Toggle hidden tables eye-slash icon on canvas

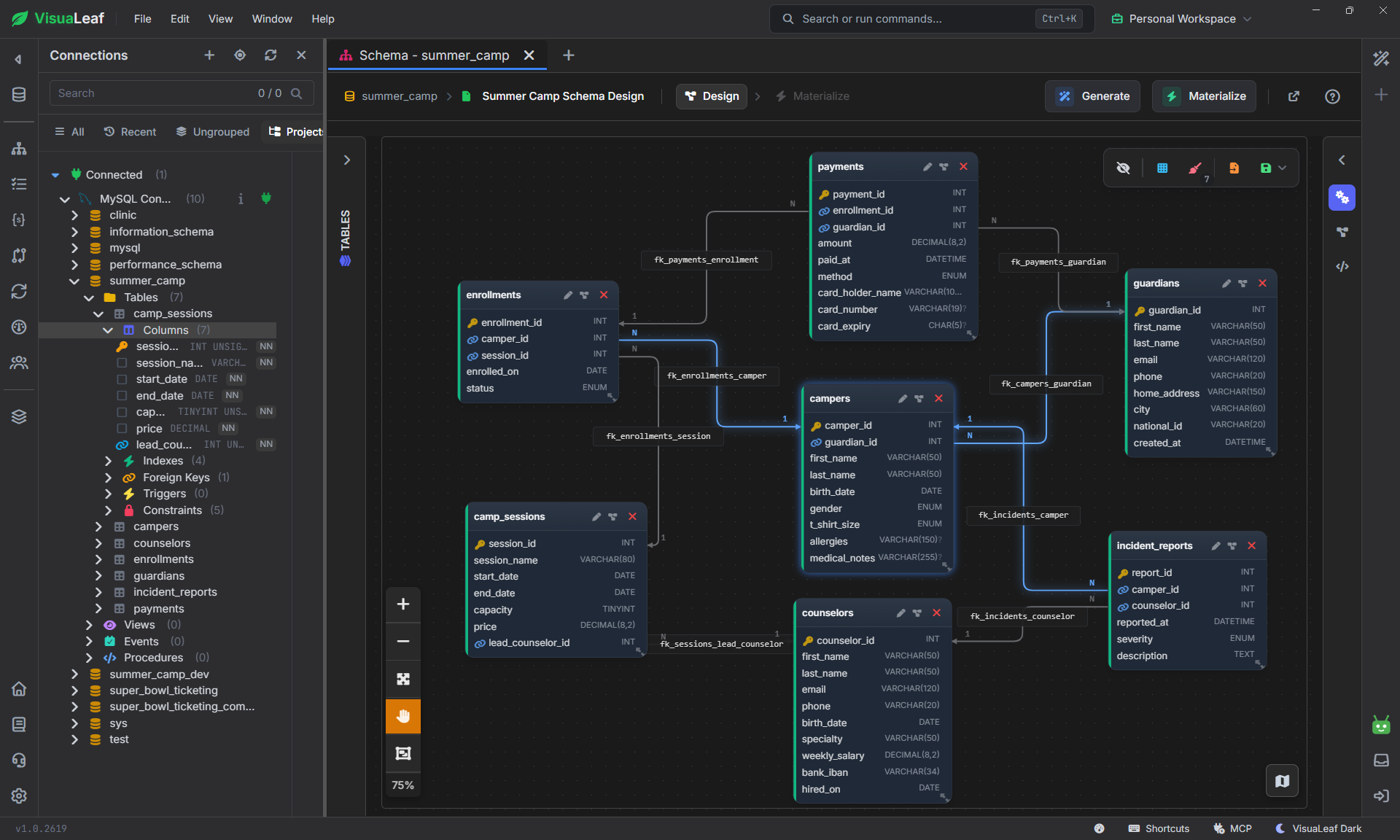tap(1123, 168)
